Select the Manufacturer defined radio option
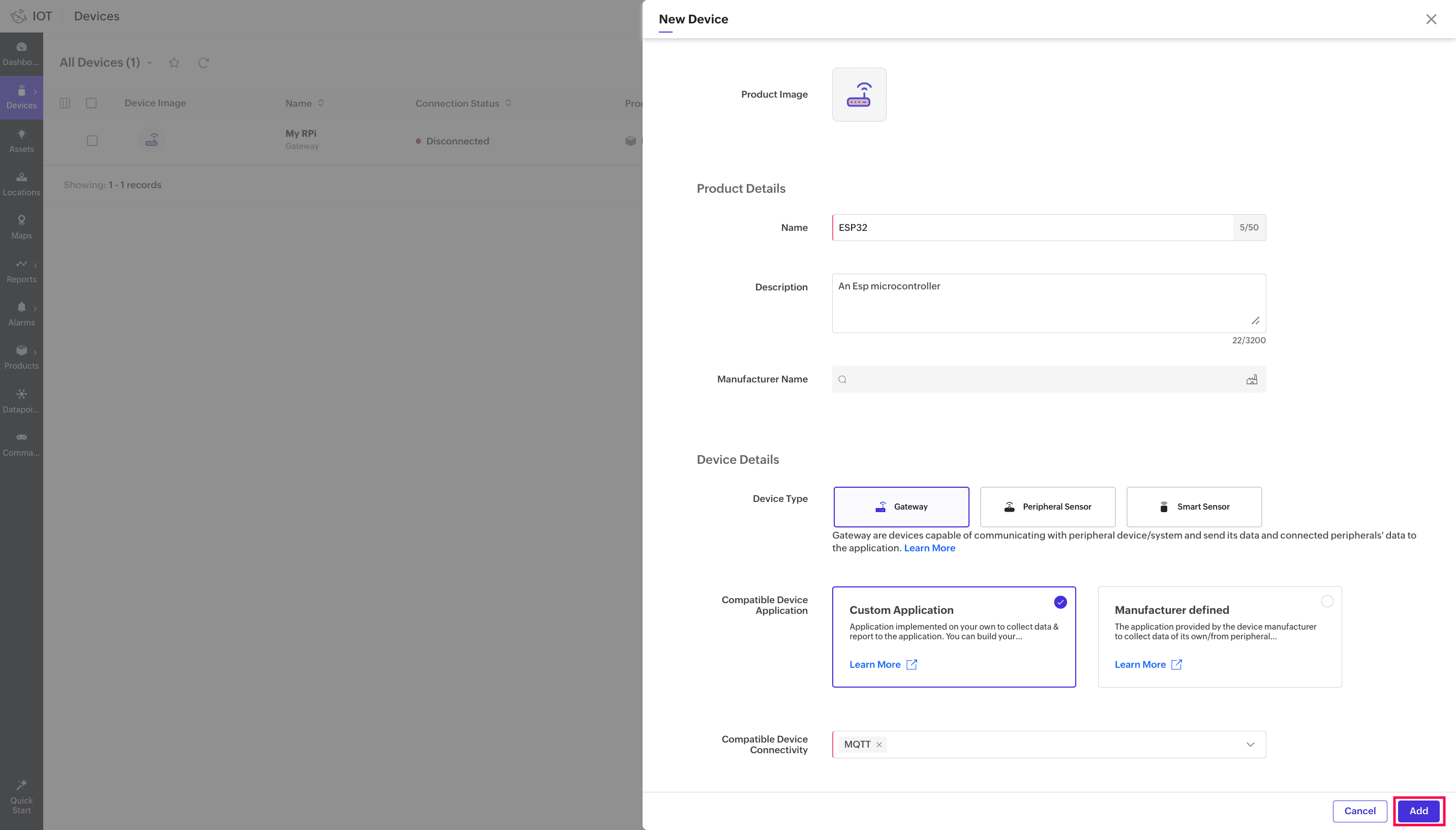This screenshot has width=1456, height=830. tap(1327, 602)
